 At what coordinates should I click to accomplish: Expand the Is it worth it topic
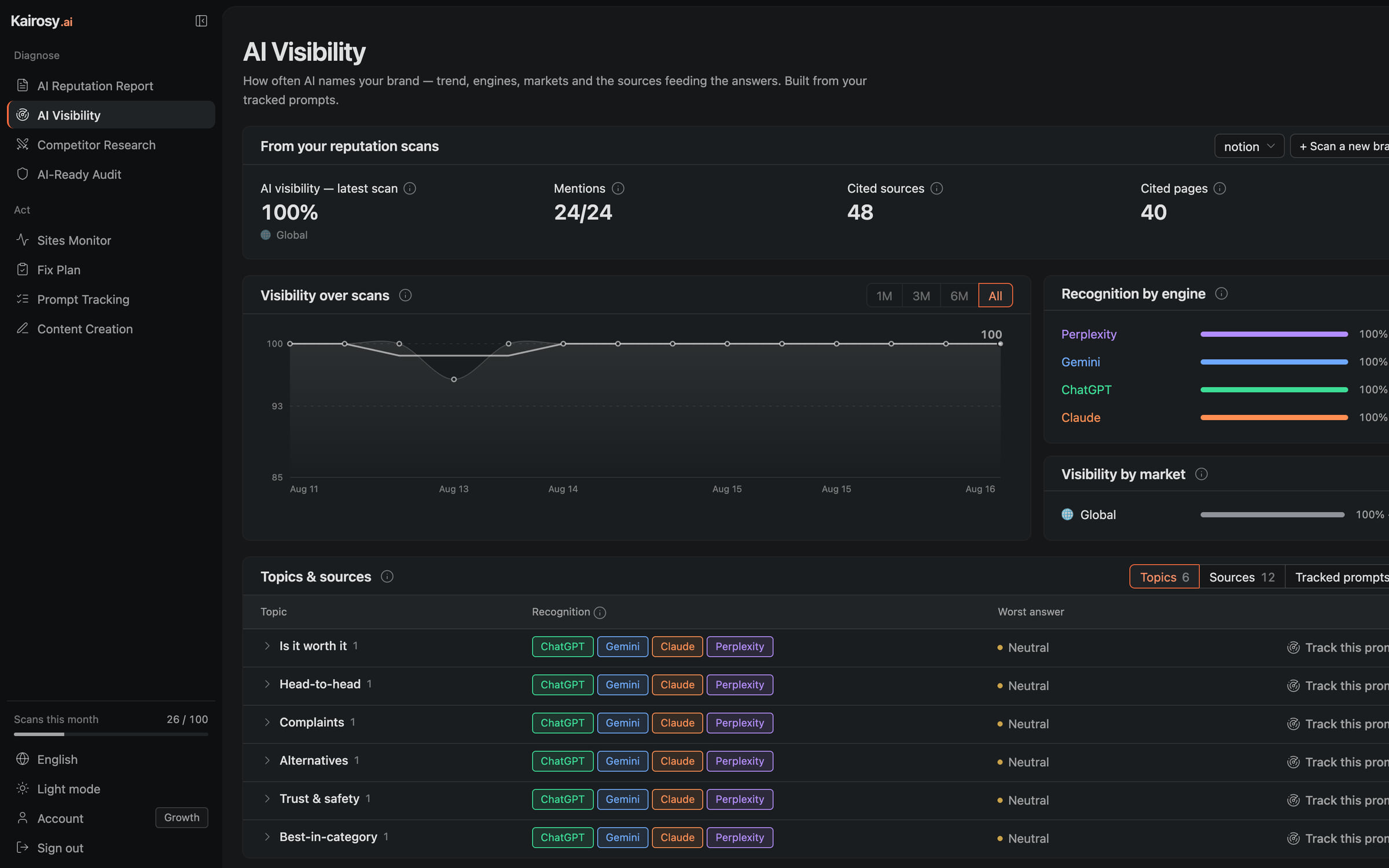click(x=267, y=646)
